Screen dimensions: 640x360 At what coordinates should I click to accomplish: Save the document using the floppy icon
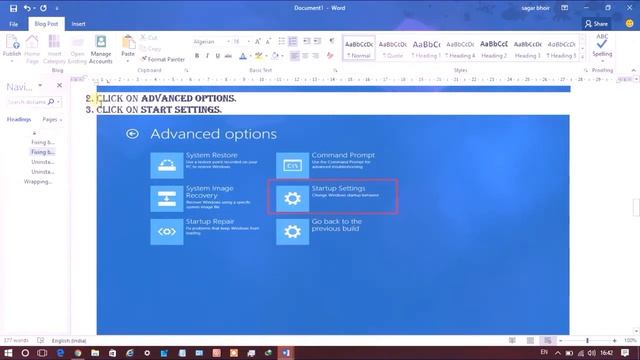click(13, 8)
